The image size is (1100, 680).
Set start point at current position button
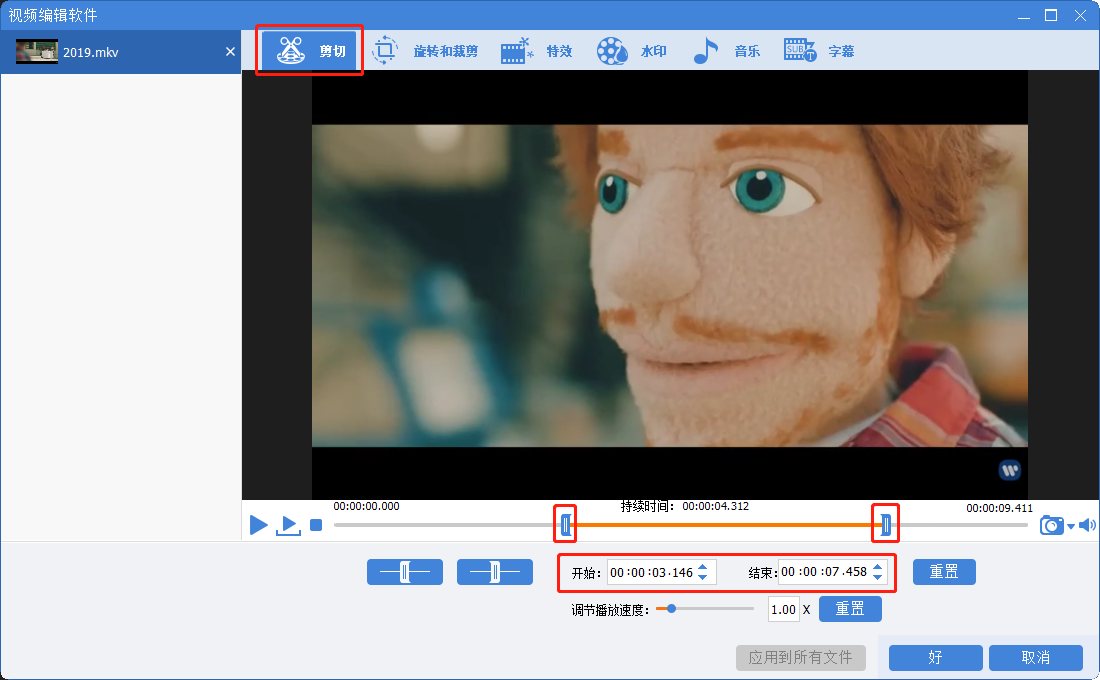(405, 572)
